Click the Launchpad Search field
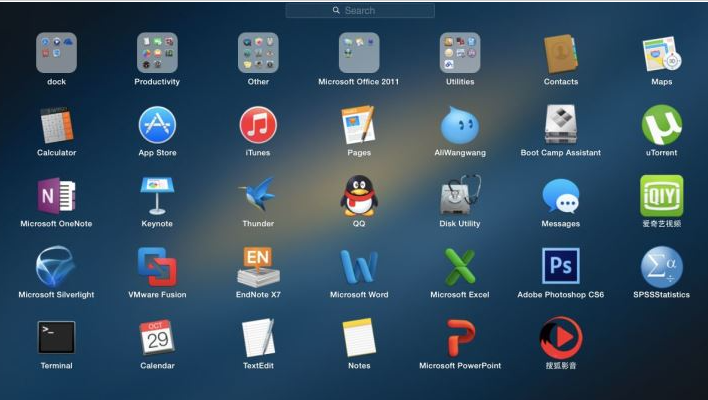This screenshot has height=400, width=708. pos(360,10)
